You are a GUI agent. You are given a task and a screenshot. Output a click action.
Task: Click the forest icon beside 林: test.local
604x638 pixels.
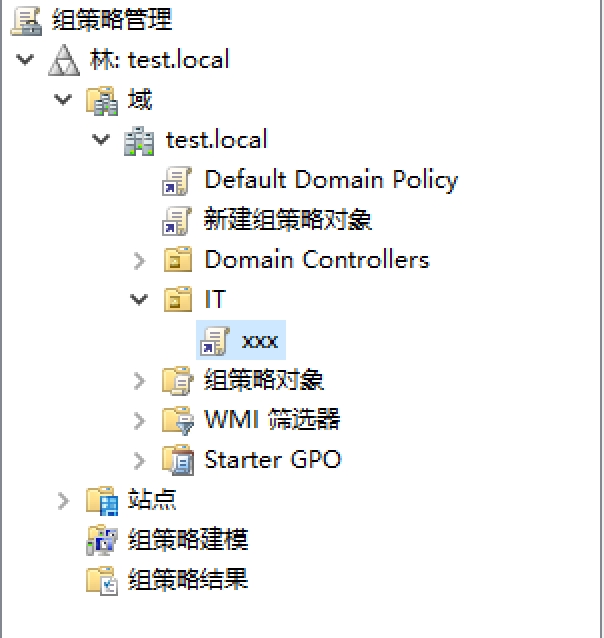coord(62,60)
